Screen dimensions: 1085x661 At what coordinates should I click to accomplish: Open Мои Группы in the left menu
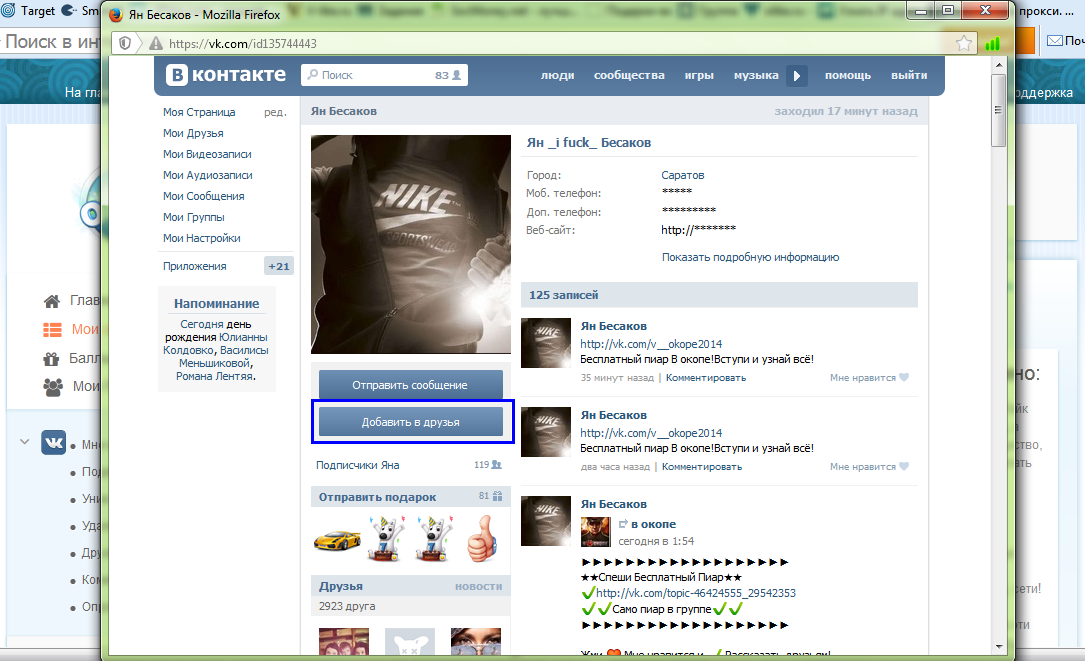(x=194, y=217)
